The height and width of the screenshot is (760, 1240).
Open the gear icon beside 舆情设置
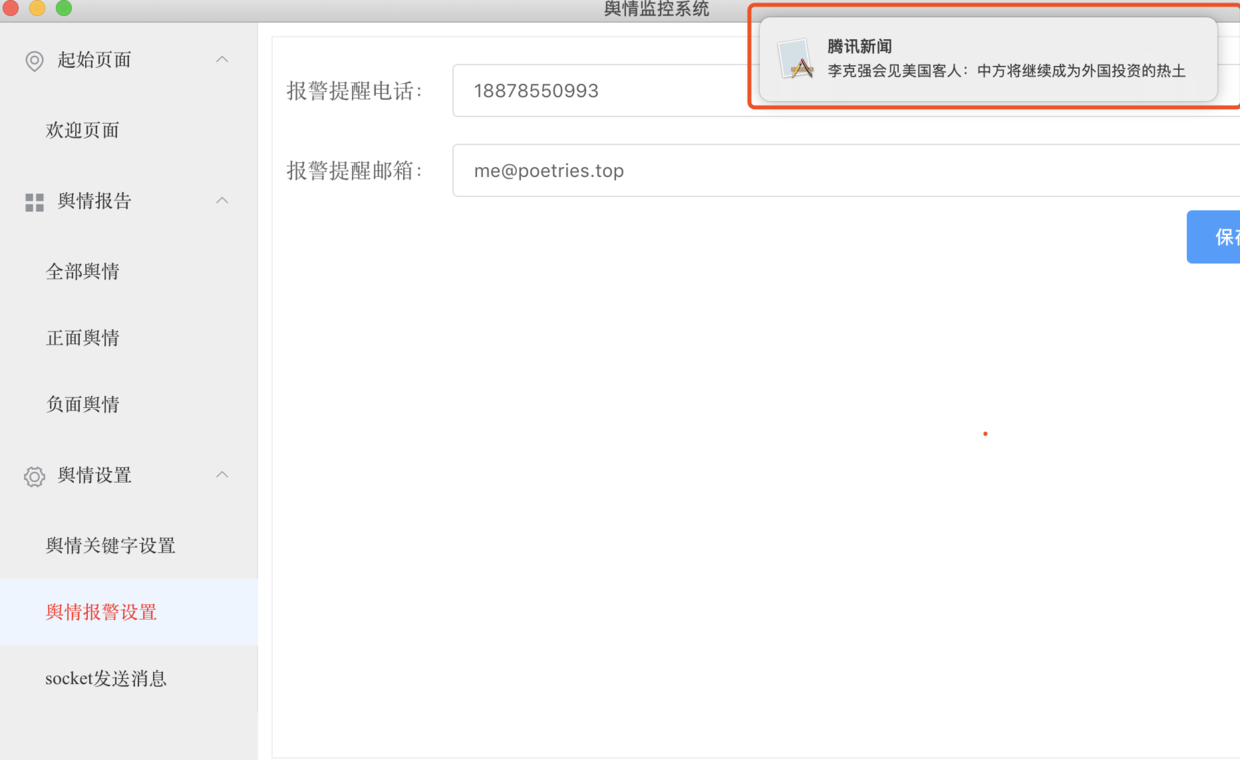(33, 475)
